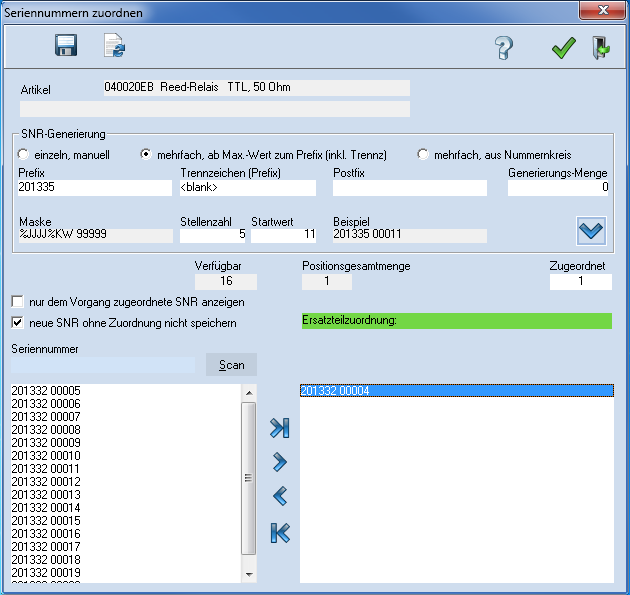Click the Scan button
The width and height of the screenshot is (630, 595).
tap(231, 364)
